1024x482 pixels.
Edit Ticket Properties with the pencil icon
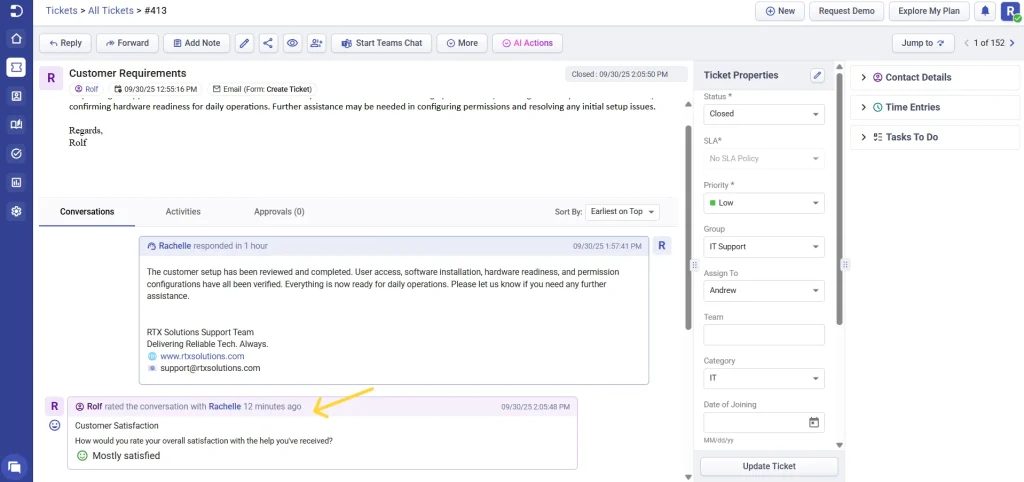pos(817,75)
